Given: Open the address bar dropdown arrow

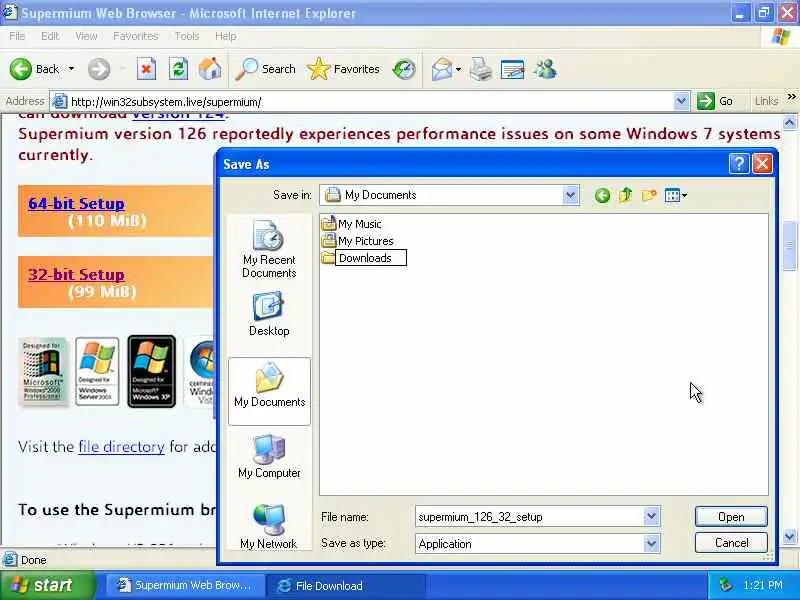Looking at the screenshot, I should coord(681,101).
